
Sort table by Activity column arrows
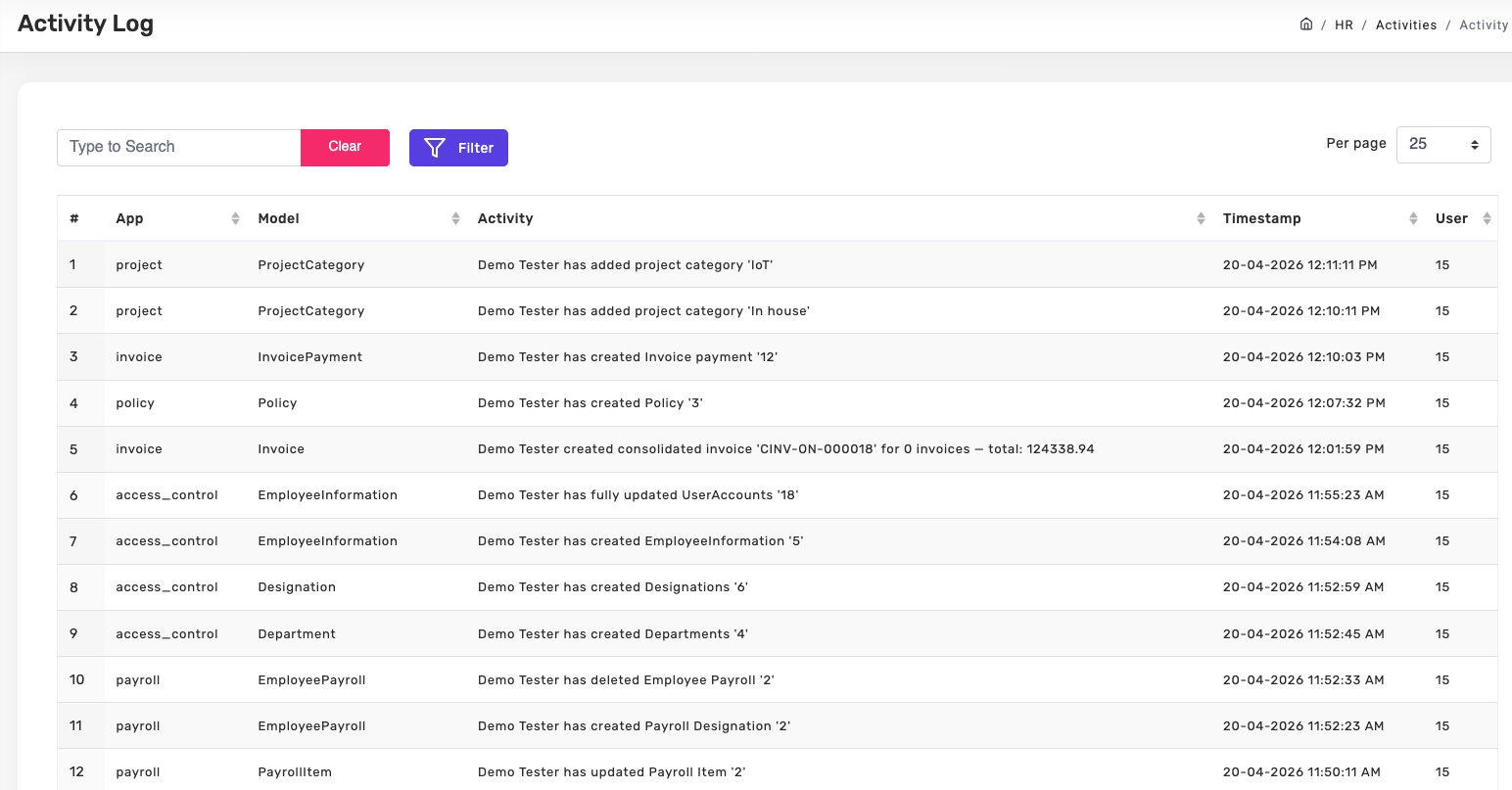[1201, 218]
